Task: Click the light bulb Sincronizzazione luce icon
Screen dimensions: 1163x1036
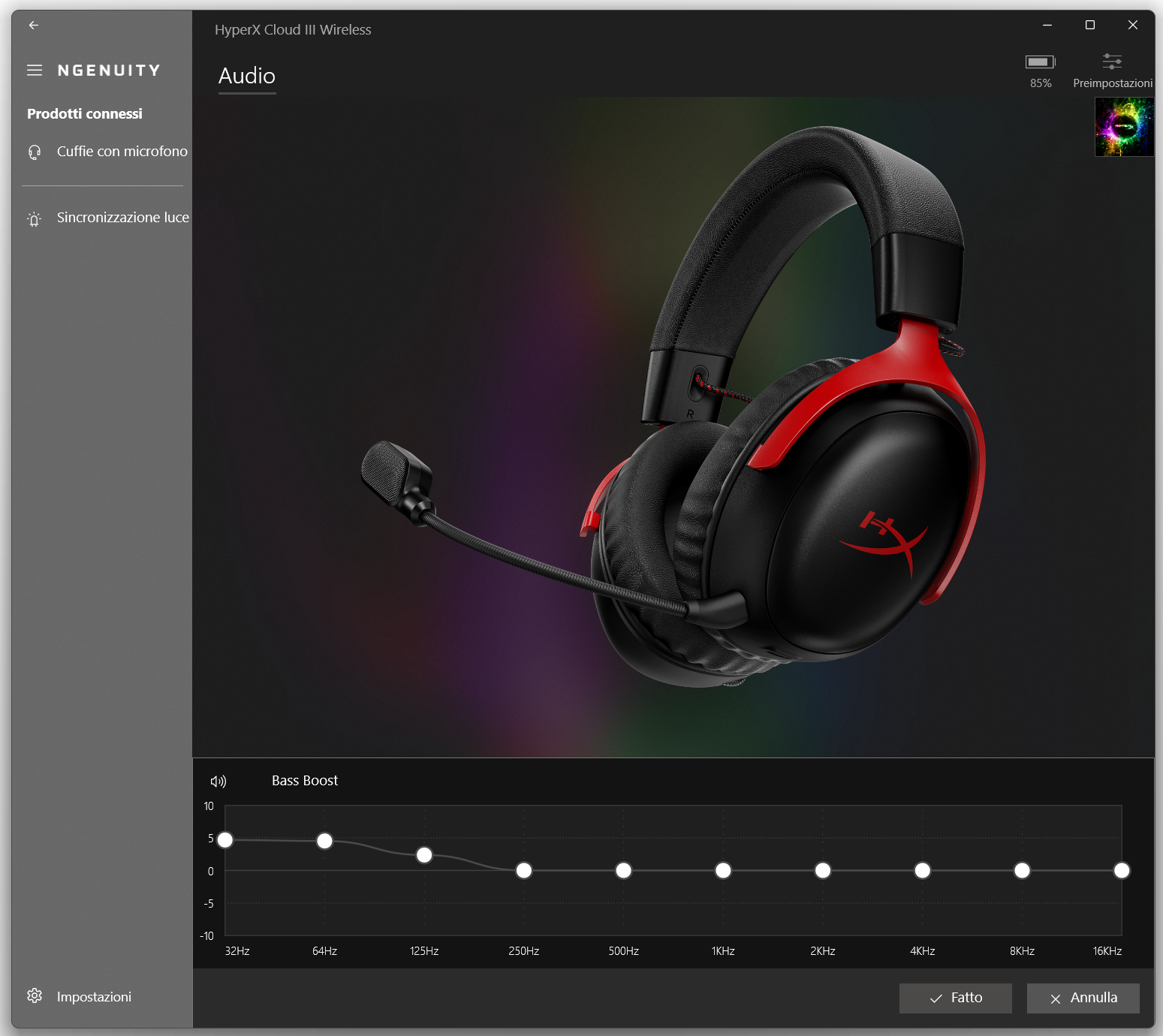Action: (35, 219)
